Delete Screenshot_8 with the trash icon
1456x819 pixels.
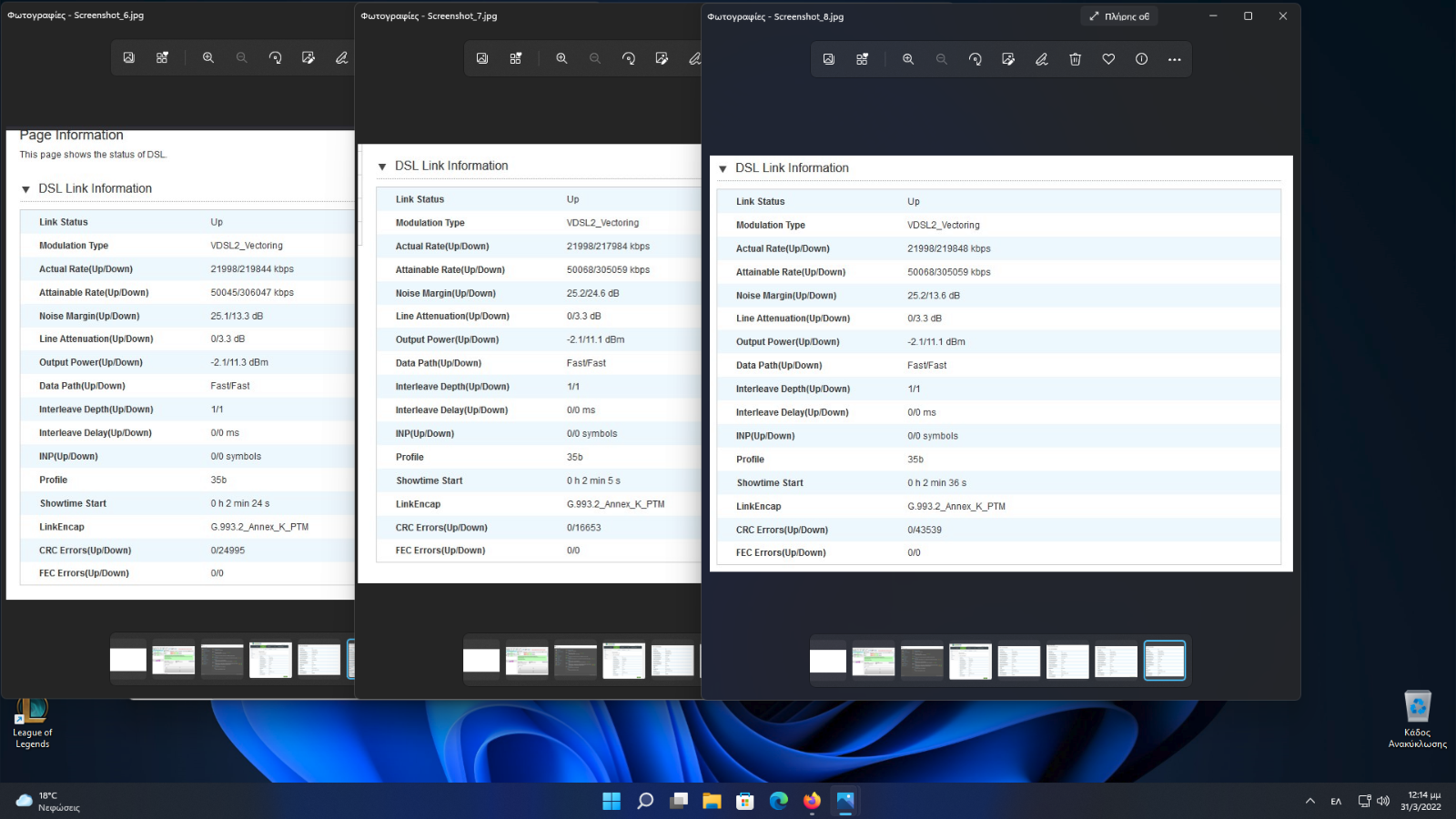click(1075, 59)
